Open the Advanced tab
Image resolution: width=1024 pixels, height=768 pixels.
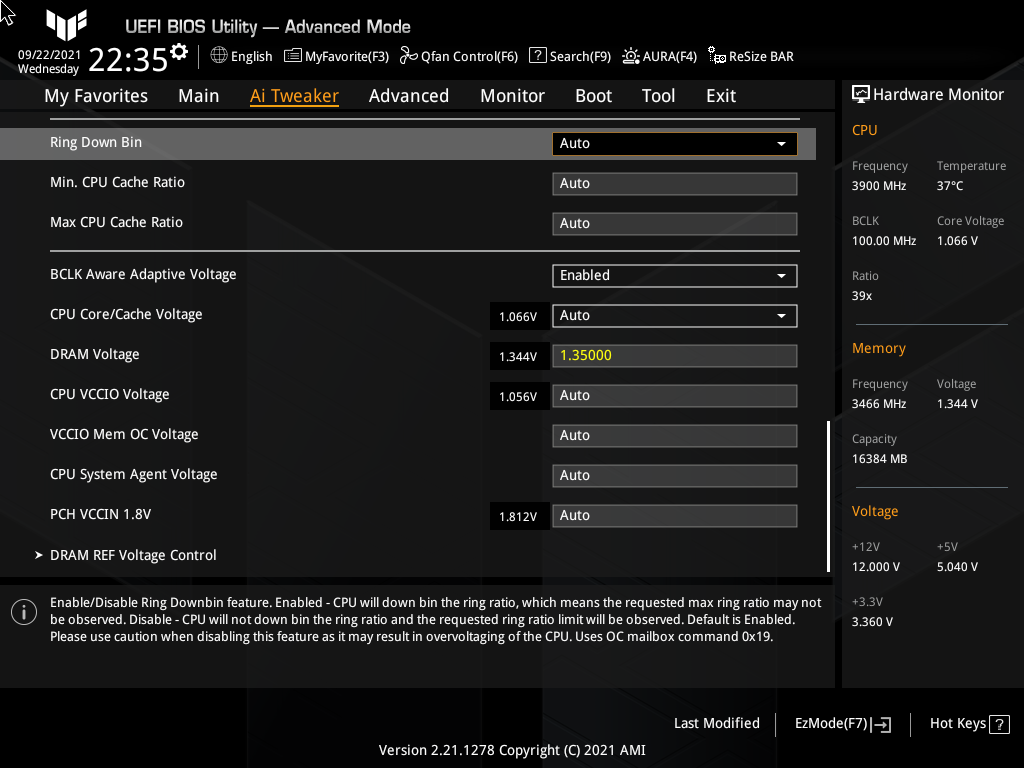(x=409, y=96)
